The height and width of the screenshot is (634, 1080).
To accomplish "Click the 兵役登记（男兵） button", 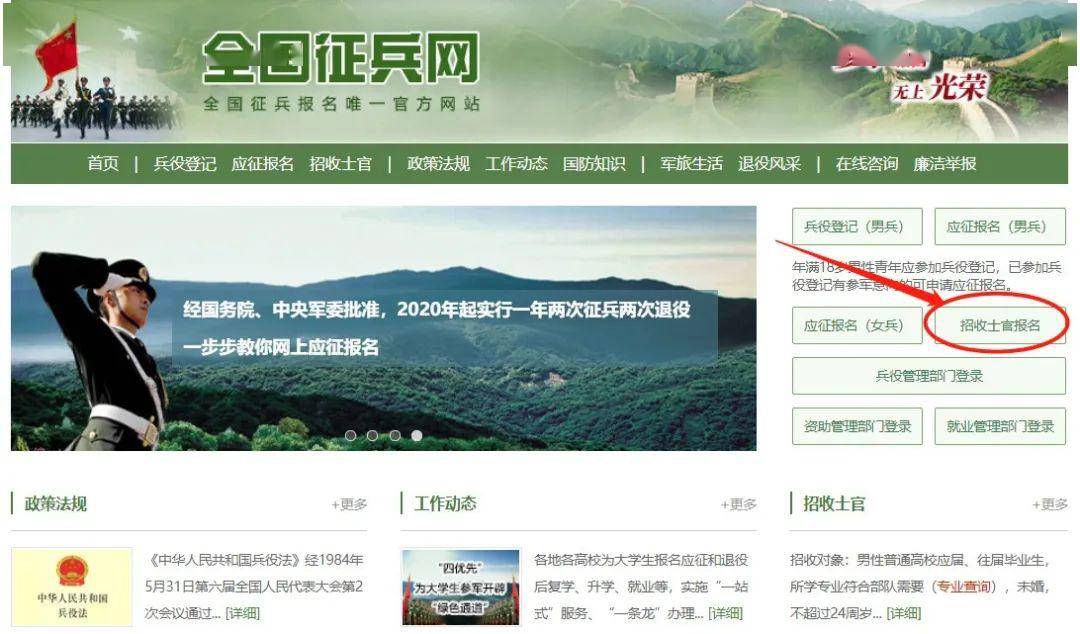I will pos(857,226).
